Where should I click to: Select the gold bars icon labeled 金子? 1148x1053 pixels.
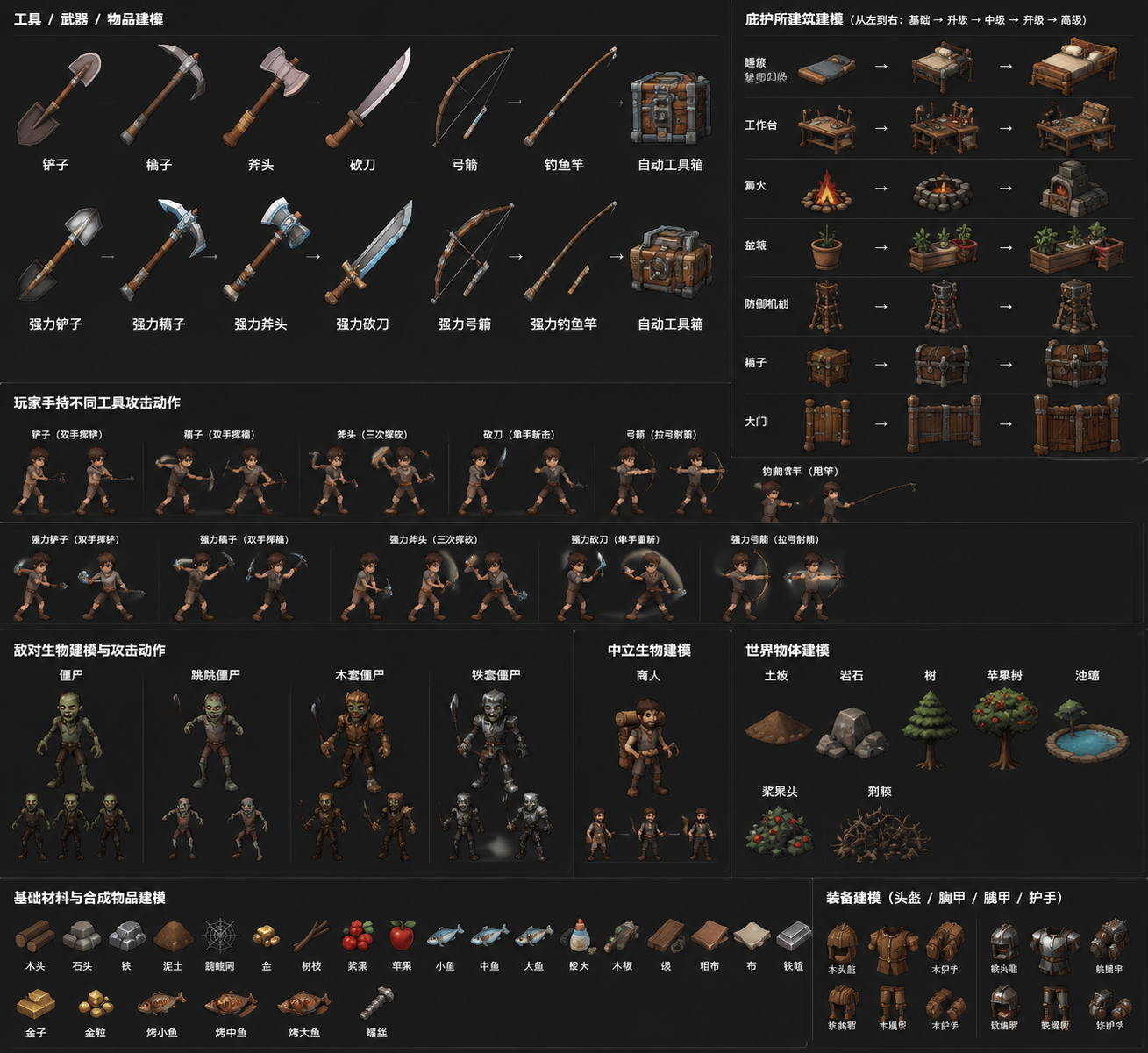[x=36, y=1003]
